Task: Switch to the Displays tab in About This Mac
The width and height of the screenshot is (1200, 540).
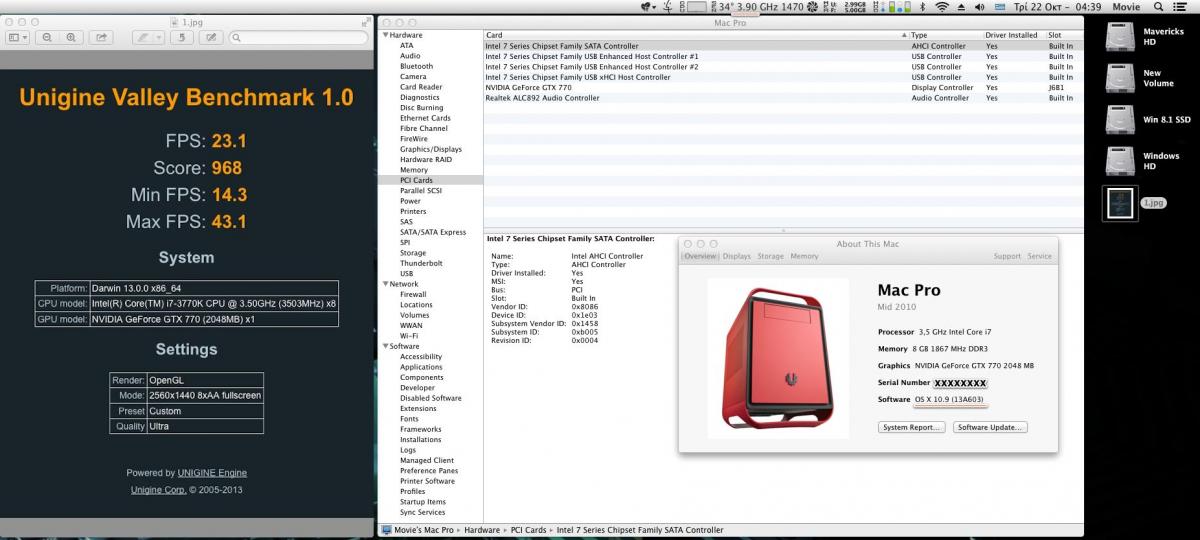Action: (x=737, y=256)
